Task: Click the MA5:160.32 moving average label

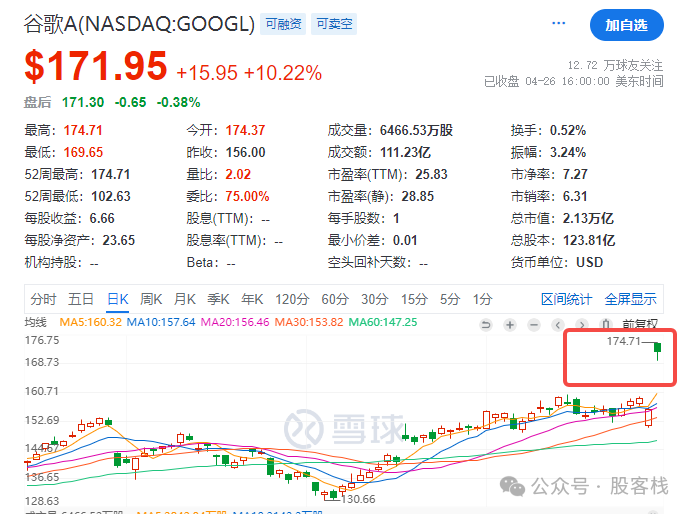Action: (90, 322)
